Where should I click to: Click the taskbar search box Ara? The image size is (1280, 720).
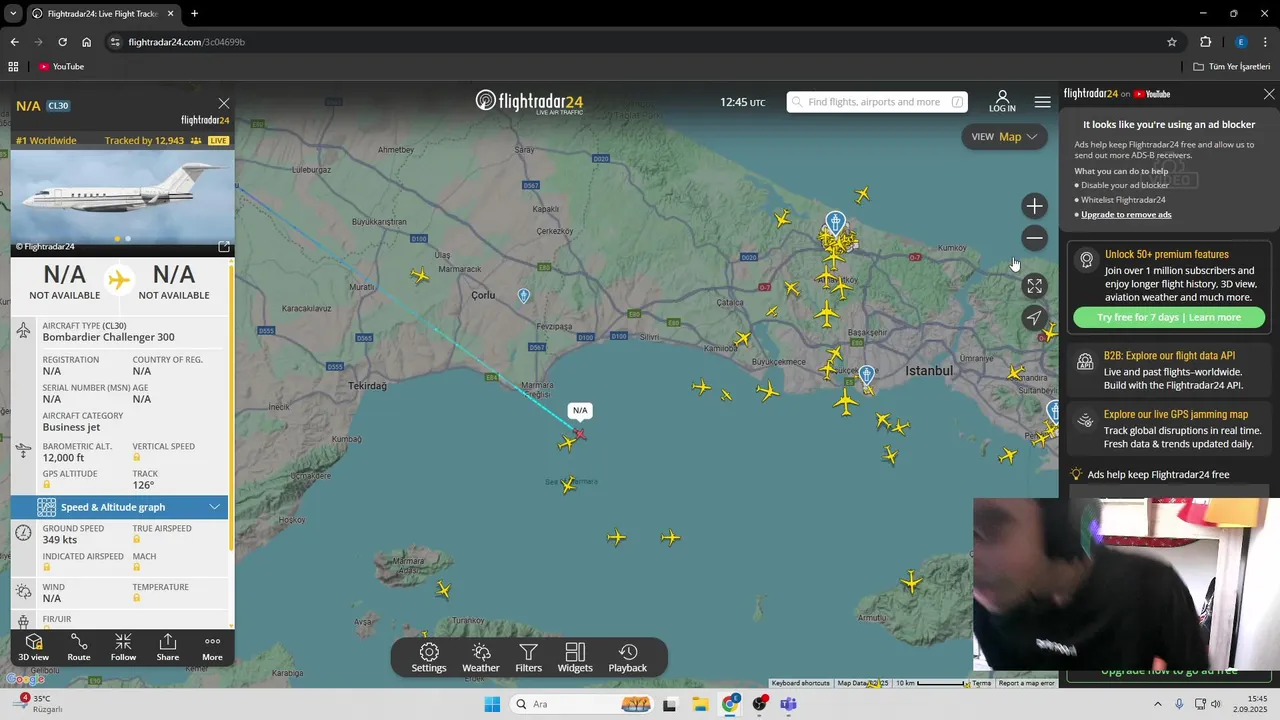pyautogui.click(x=583, y=704)
